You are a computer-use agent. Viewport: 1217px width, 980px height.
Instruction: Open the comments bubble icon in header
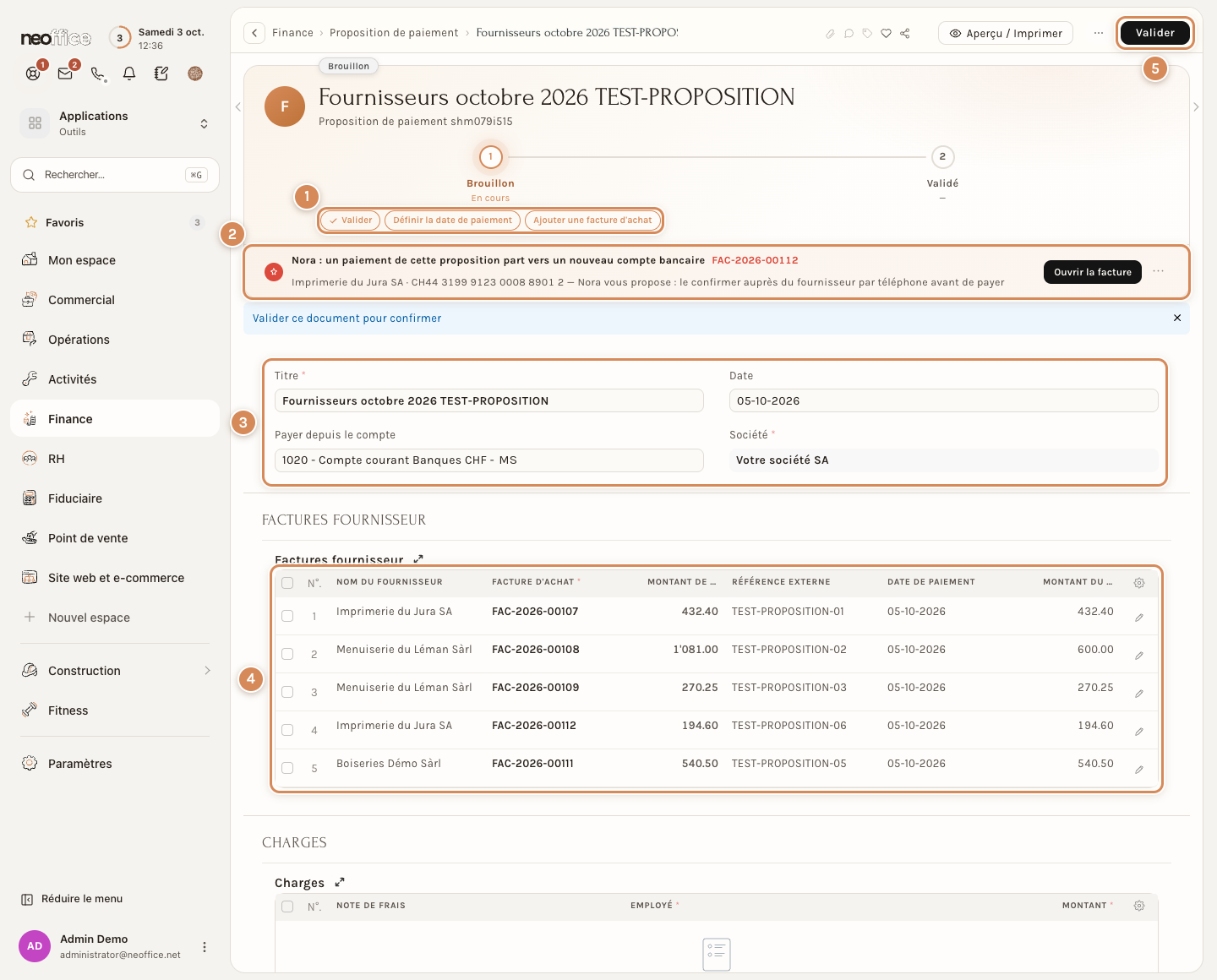point(849,34)
